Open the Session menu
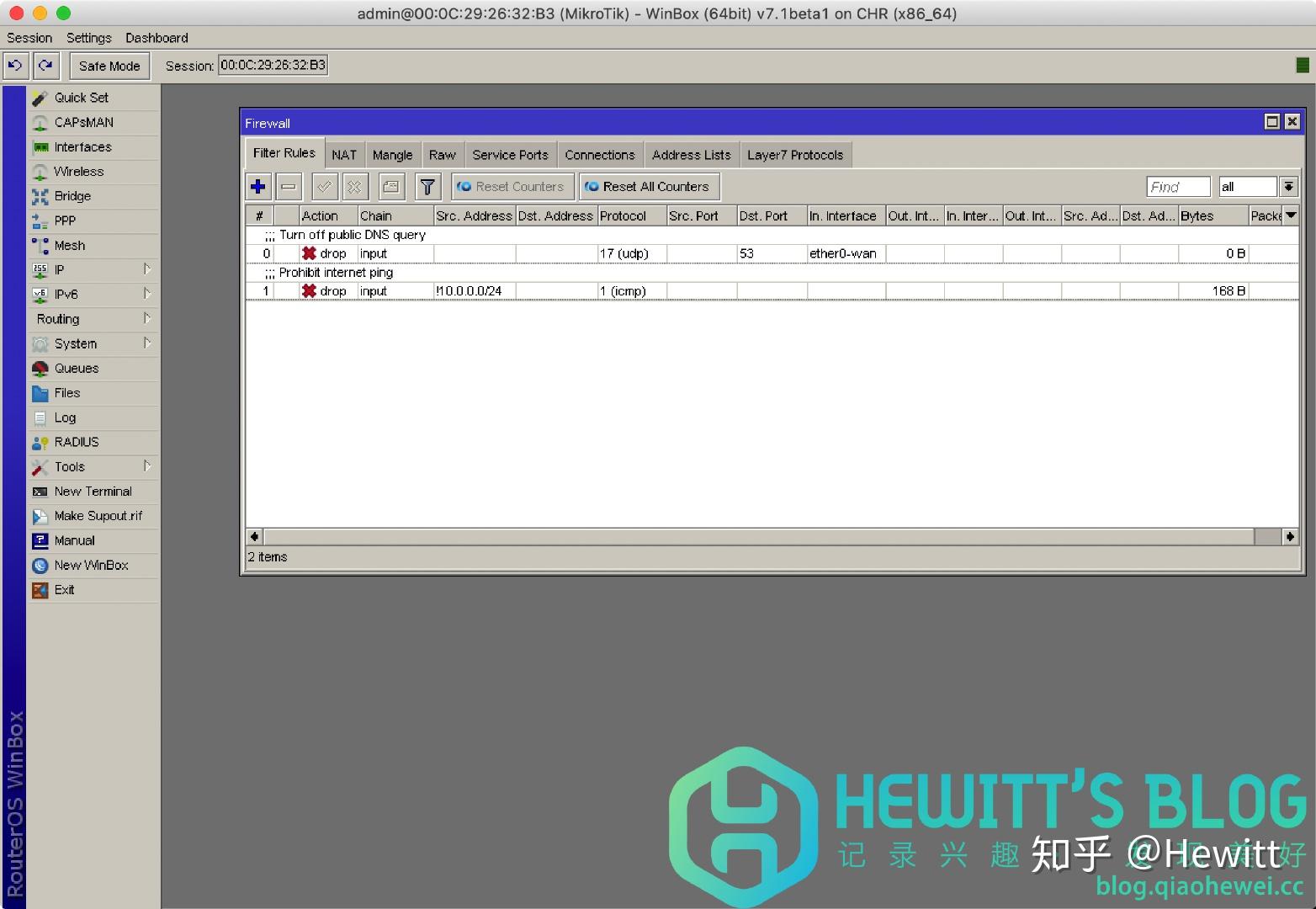The width and height of the screenshot is (1316, 909). pyautogui.click(x=29, y=37)
